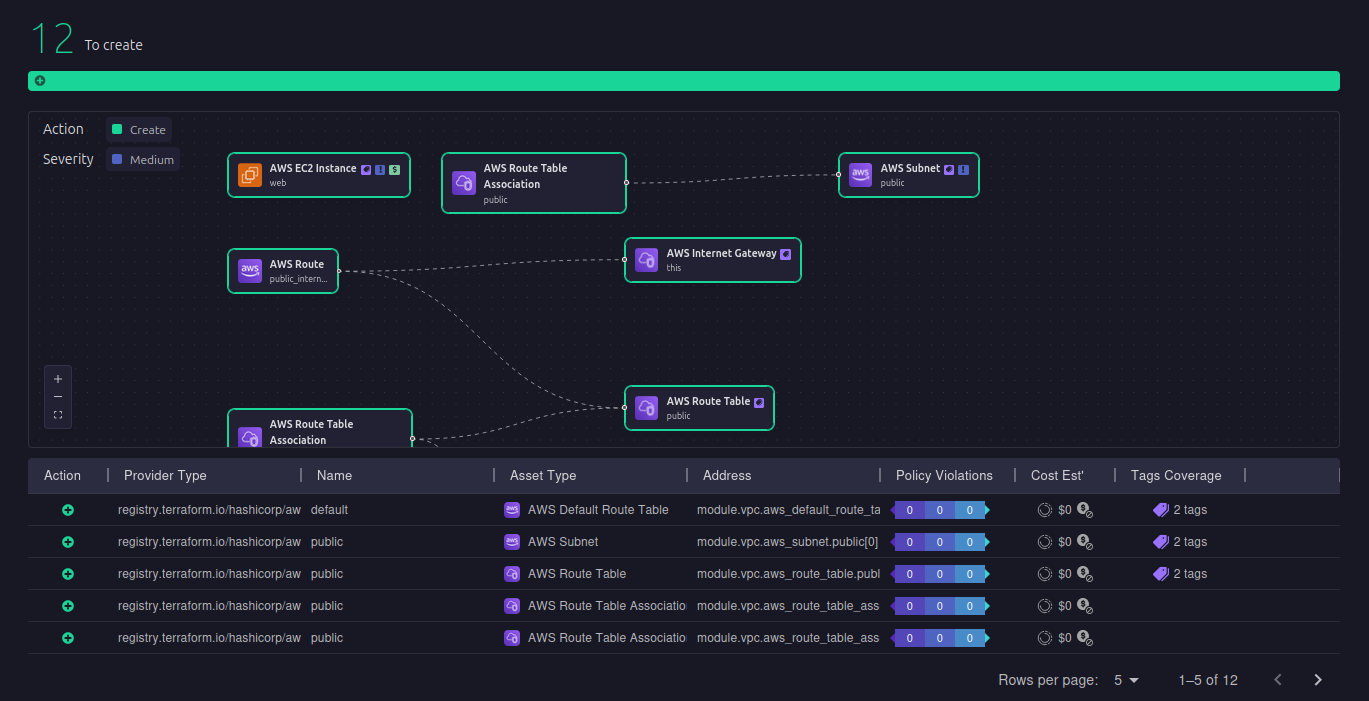Image resolution: width=1369 pixels, height=701 pixels.
Task: Click the green dollar cost badge on EC2 Instance
Action: point(395,169)
